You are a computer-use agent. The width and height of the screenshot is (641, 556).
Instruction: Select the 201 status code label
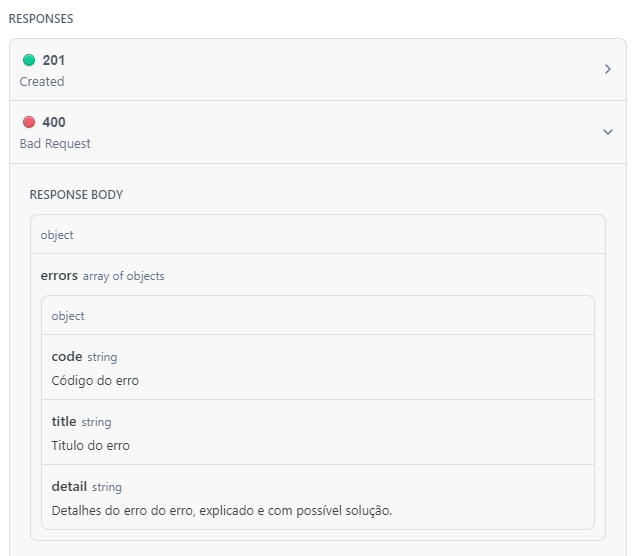tap(54, 60)
